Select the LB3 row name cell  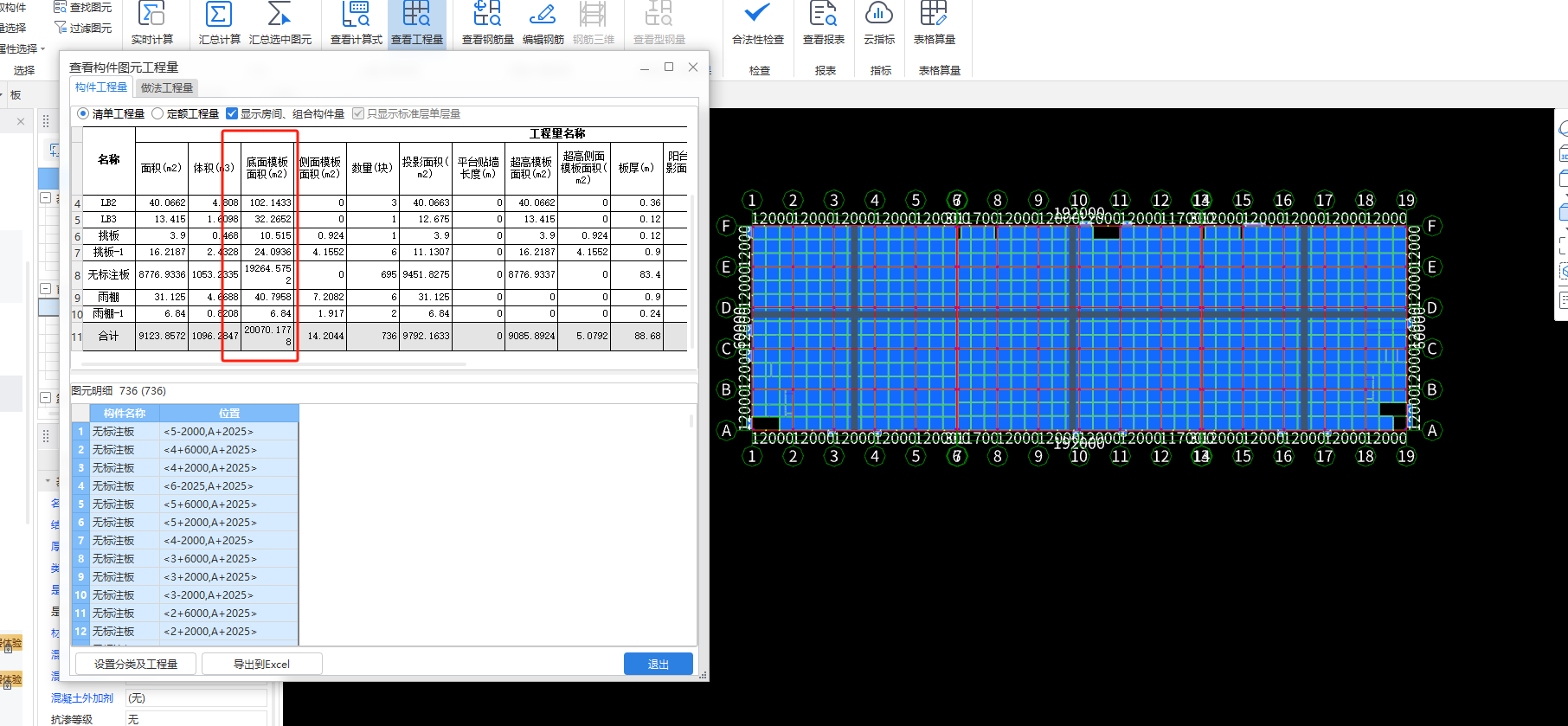[x=109, y=219]
